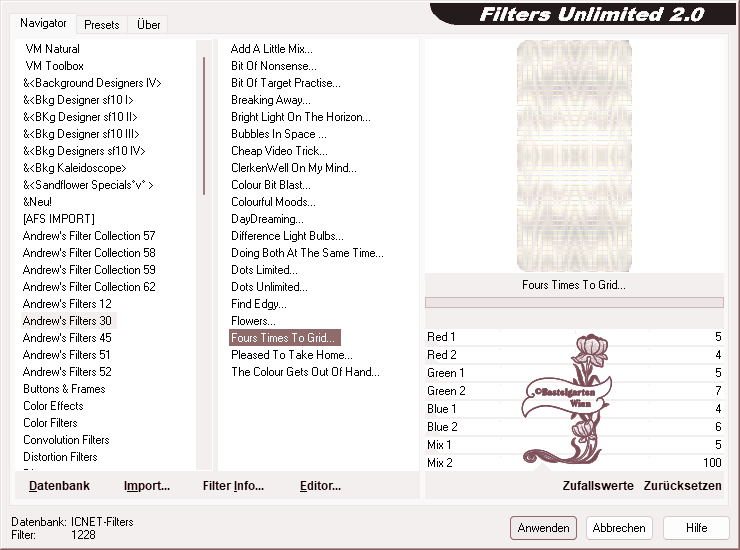Screen dimensions: 740x550
Task: Select Convolution Filters category
Action: [66, 440]
